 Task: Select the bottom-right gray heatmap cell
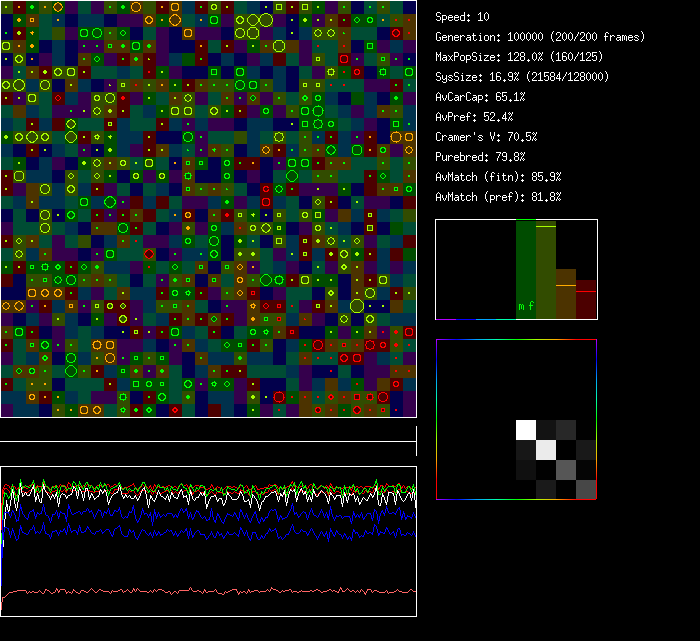(x=585, y=489)
